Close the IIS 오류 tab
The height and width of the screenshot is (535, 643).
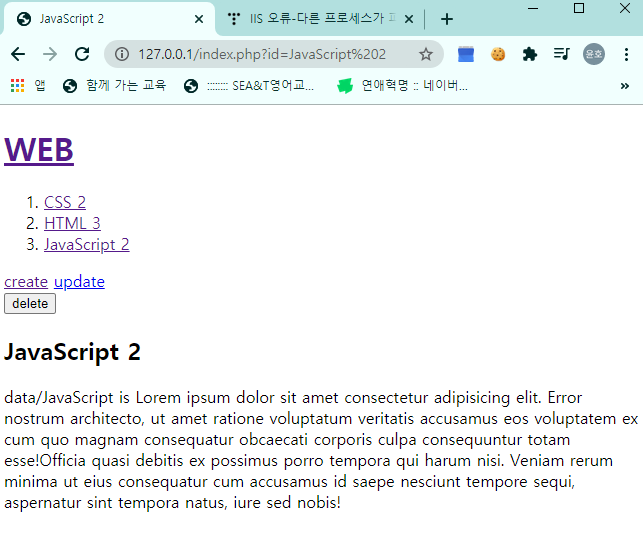[409, 19]
